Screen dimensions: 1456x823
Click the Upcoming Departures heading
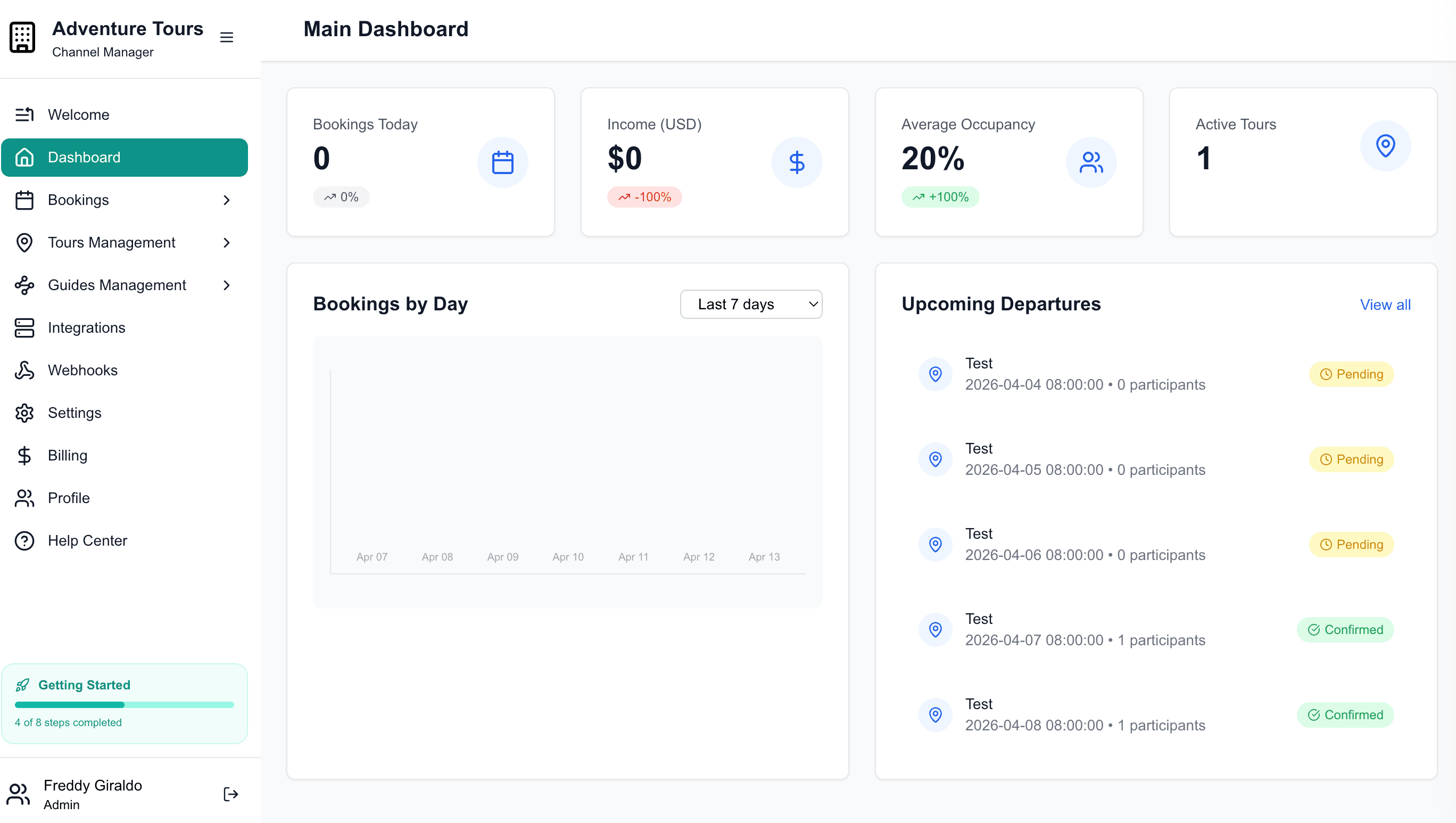click(x=1001, y=304)
